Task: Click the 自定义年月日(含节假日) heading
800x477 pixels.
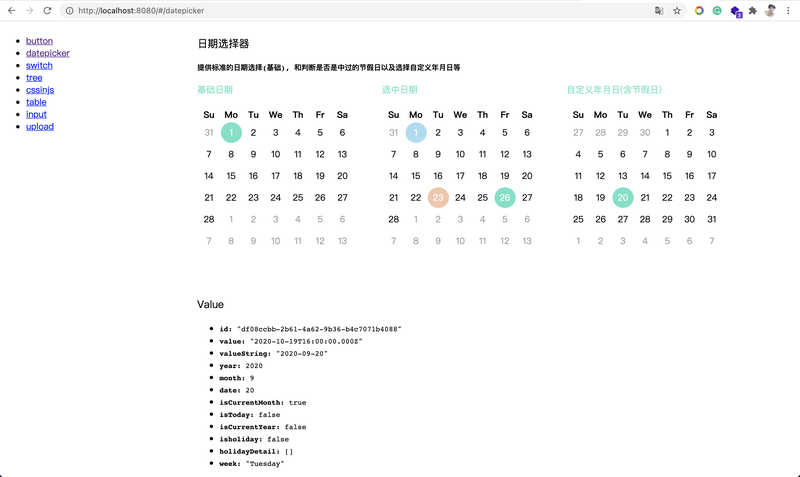Action: coord(614,90)
